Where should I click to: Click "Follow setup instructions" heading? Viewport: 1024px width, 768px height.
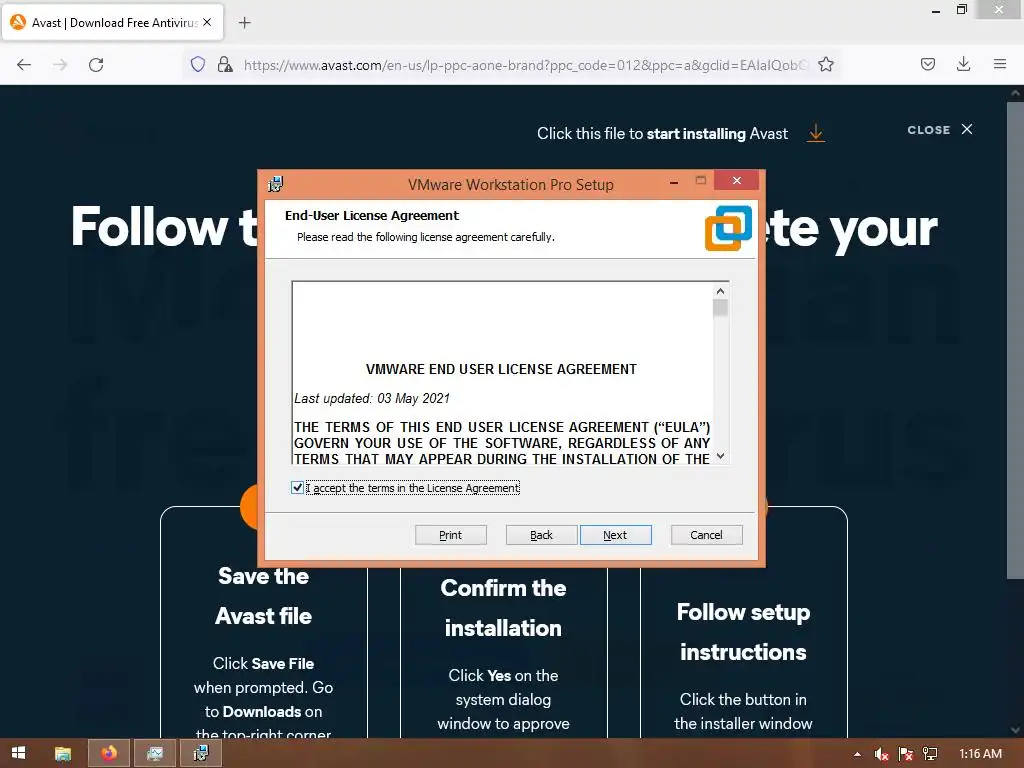pos(743,632)
